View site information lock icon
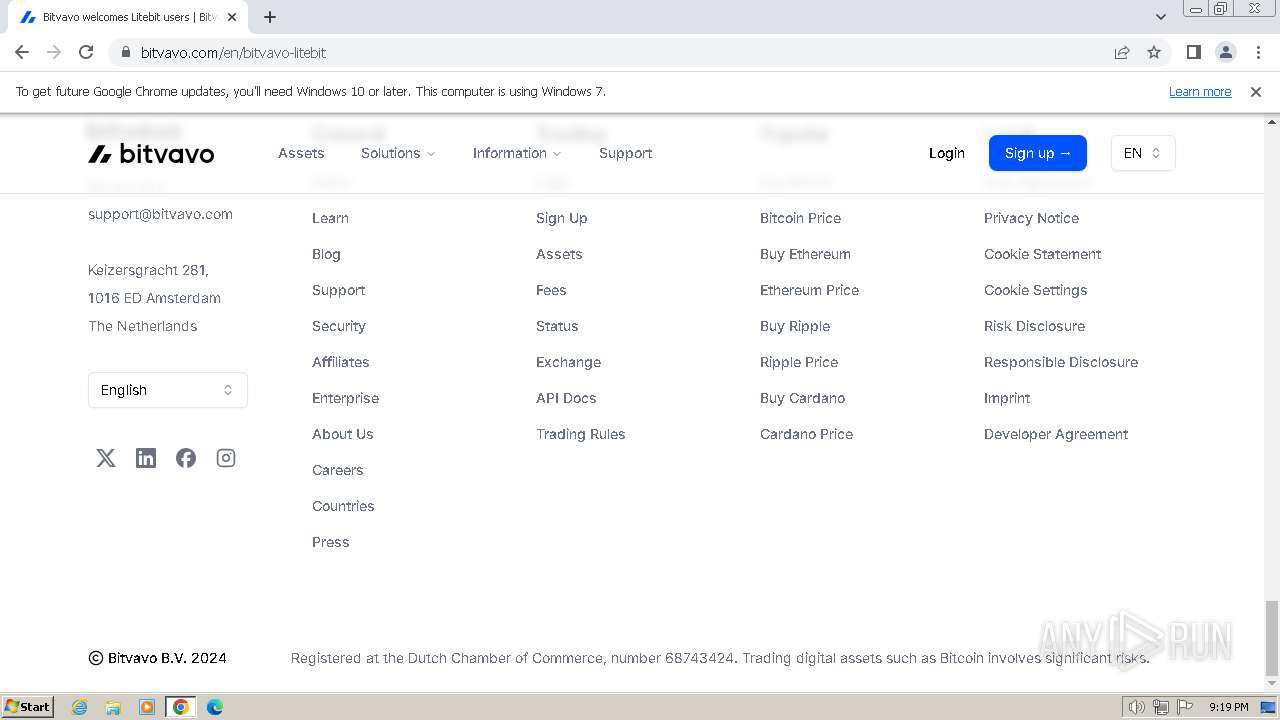This screenshot has height=720, width=1280. [125, 52]
